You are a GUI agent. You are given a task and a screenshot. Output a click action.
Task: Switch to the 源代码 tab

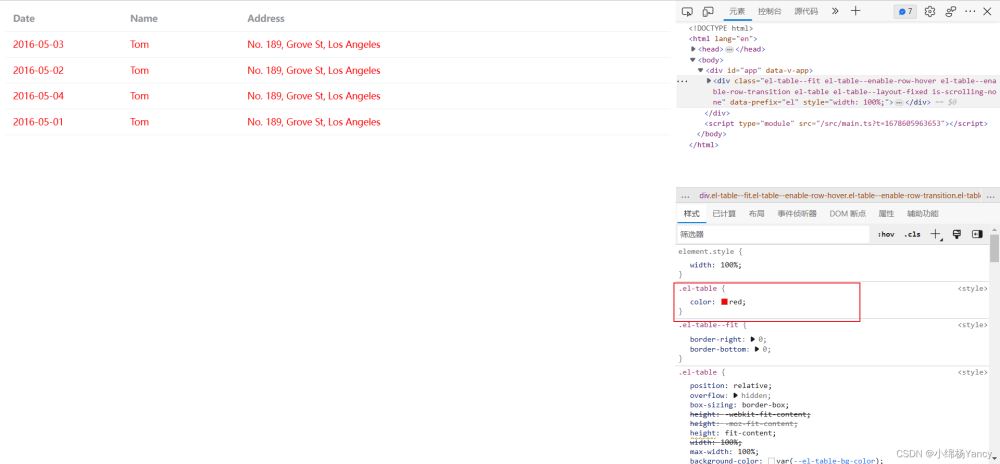point(806,11)
